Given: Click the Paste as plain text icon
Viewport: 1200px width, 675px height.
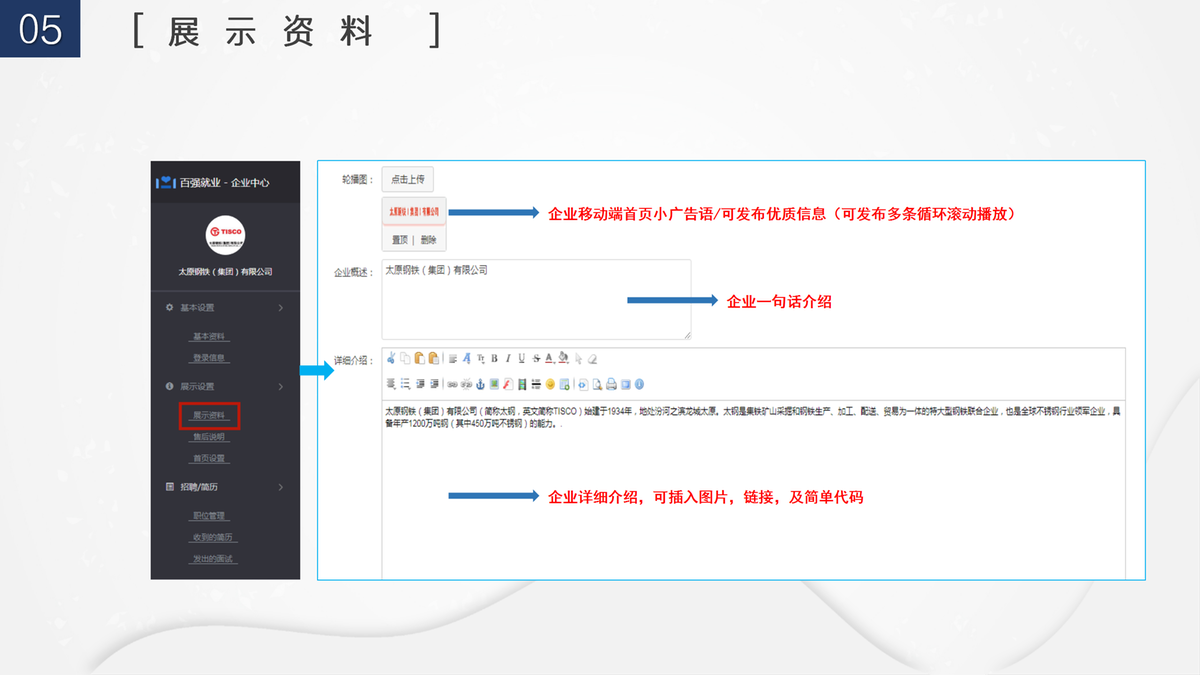Looking at the screenshot, I should click(x=434, y=358).
